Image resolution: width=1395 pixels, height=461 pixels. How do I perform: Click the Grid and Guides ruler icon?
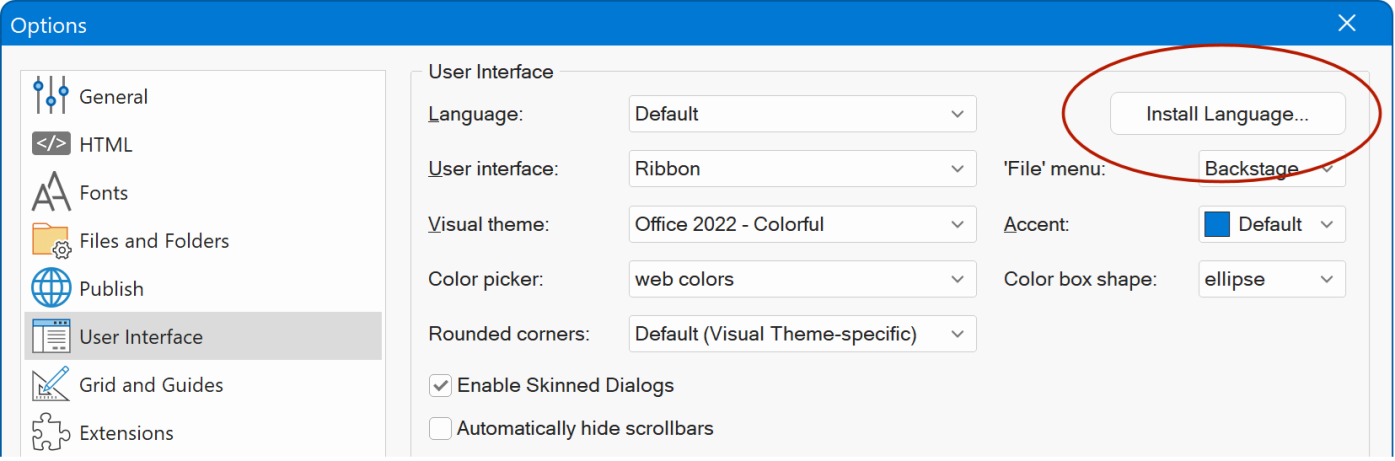(51, 385)
